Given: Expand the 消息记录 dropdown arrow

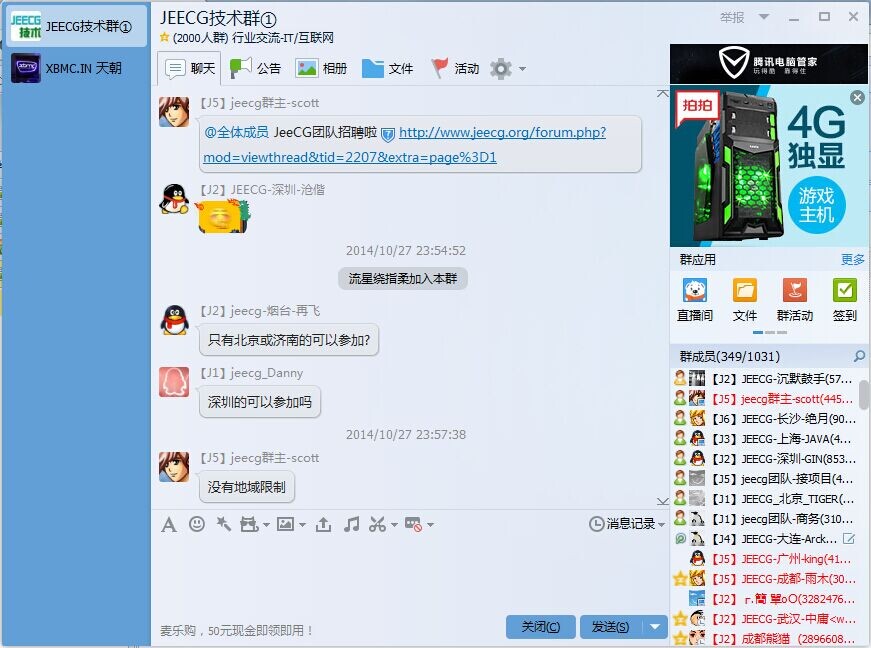Looking at the screenshot, I should (x=661, y=524).
